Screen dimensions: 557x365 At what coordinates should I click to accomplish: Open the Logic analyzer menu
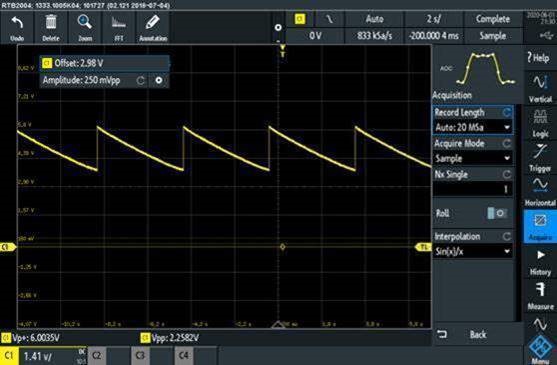click(540, 123)
